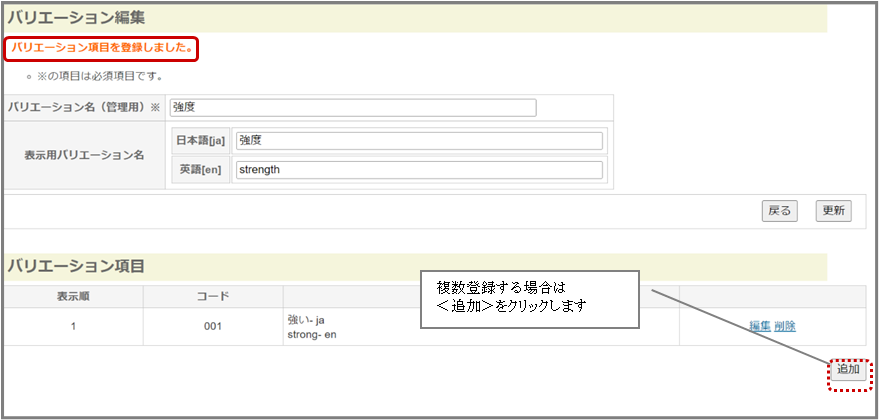Click the display order cell showing 1
The width and height of the screenshot is (879, 420).
(73, 326)
